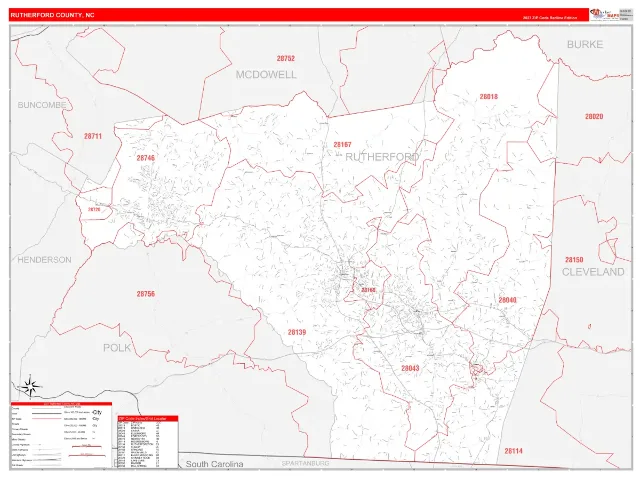Select ZIP code label 28711
The image size is (640, 480).
click(93, 136)
